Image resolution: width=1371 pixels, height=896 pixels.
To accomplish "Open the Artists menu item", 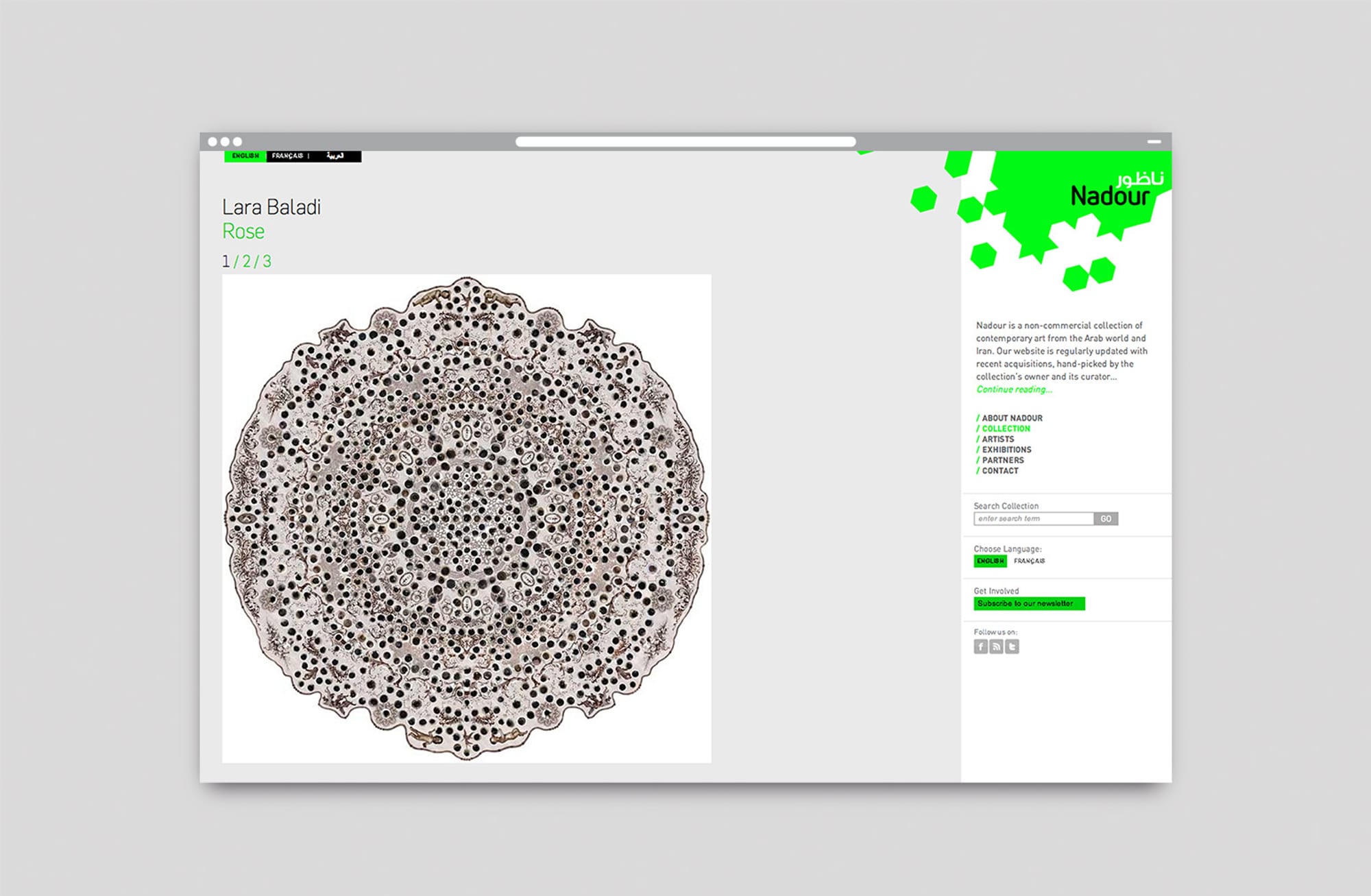I will 997,439.
